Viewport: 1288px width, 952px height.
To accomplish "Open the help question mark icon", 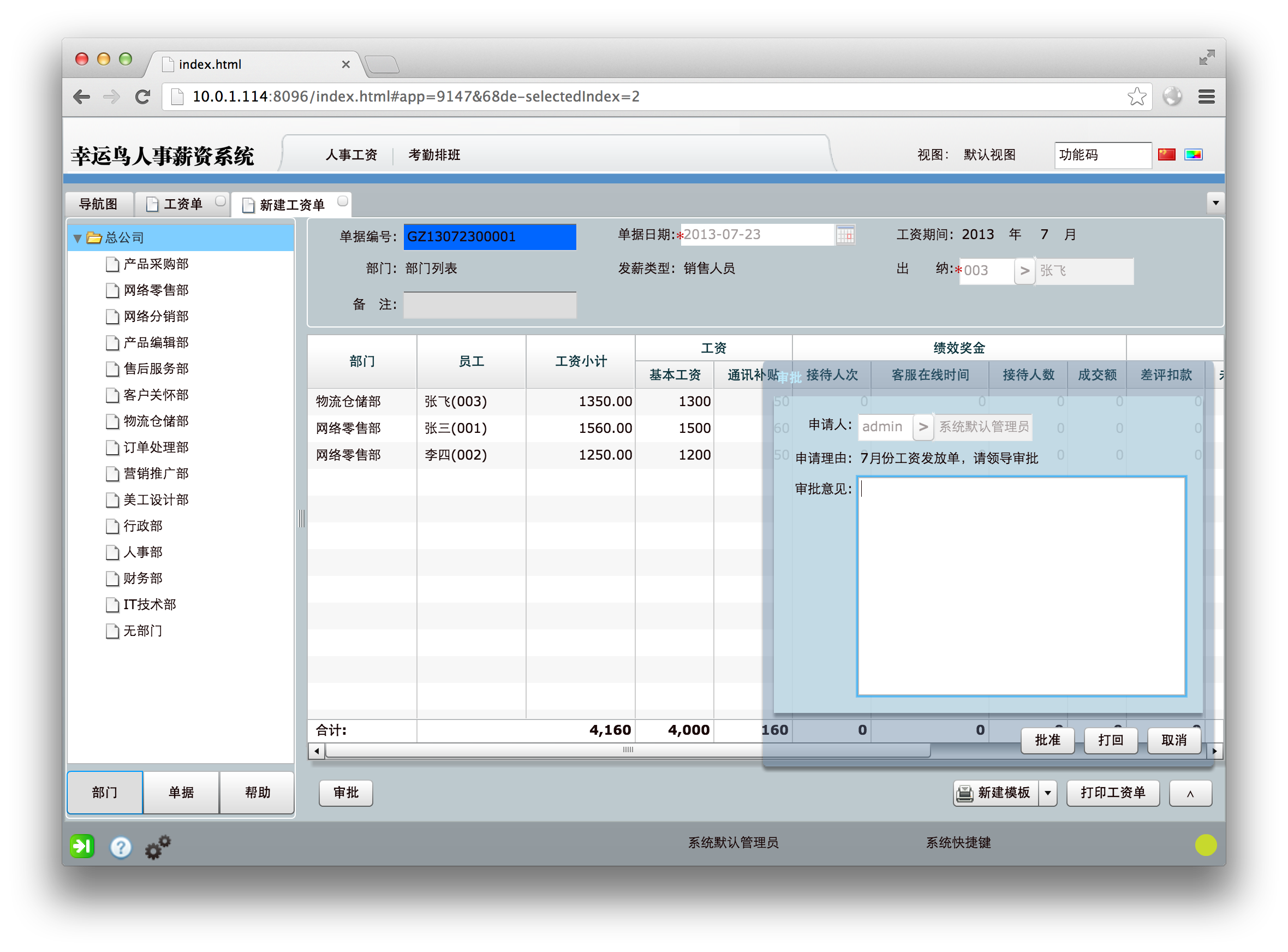I will pyautogui.click(x=121, y=847).
